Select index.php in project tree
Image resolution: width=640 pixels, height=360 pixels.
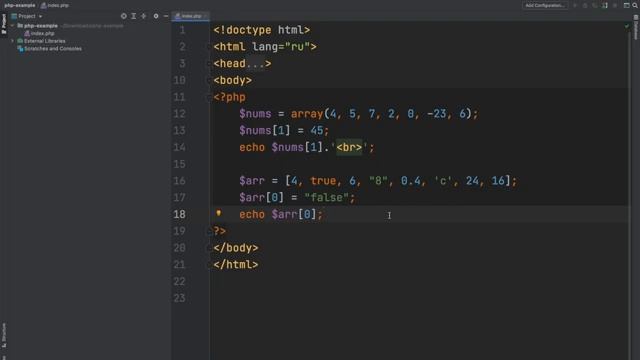(42, 33)
